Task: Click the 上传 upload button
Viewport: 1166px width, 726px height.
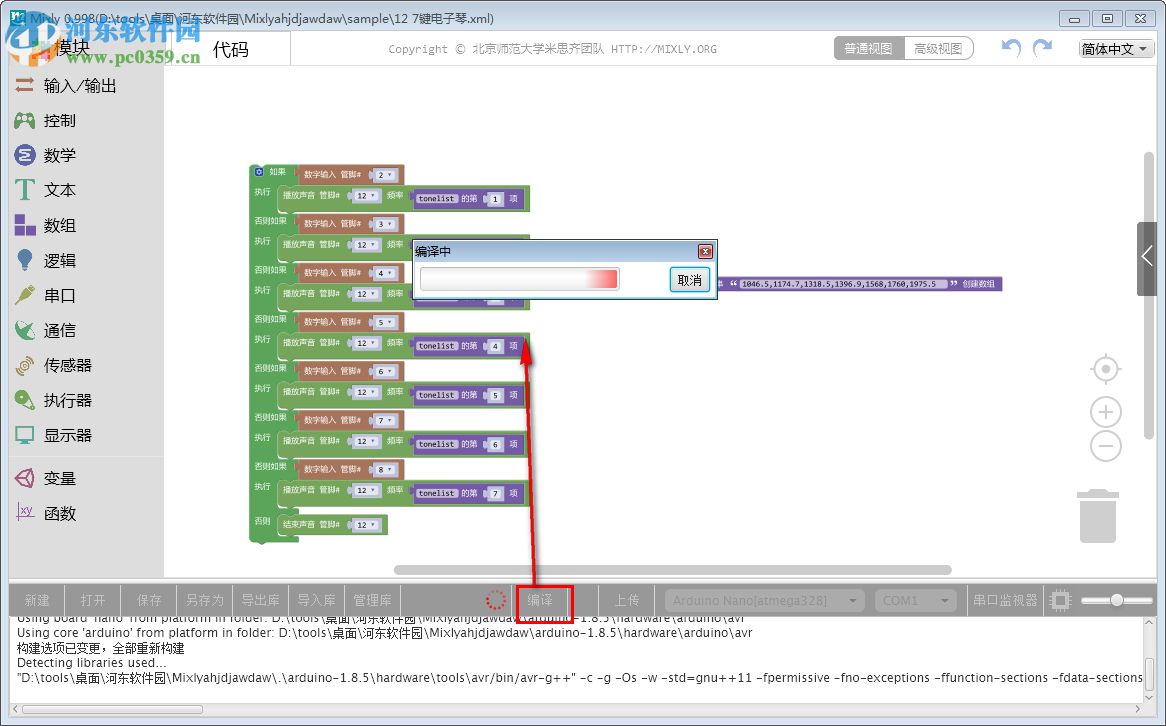Action: pos(627,600)
